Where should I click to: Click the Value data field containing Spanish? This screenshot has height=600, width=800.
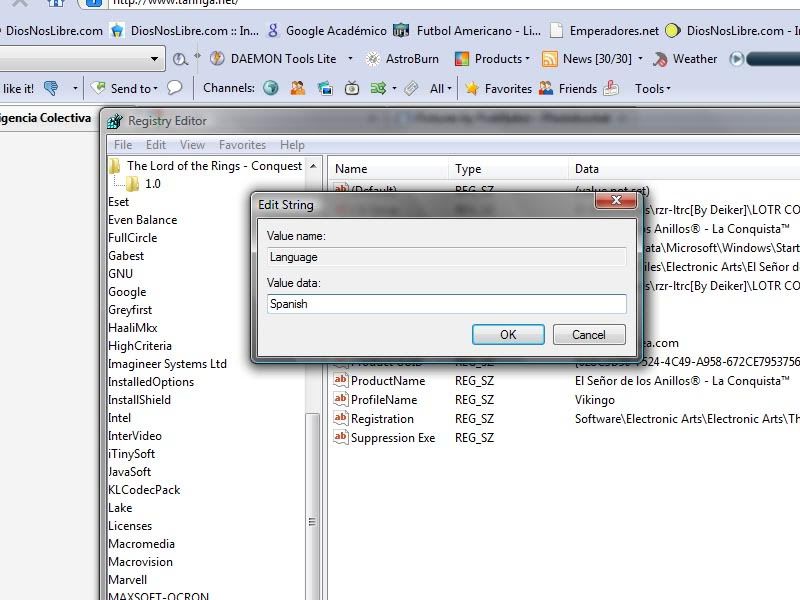click(446, 304)
